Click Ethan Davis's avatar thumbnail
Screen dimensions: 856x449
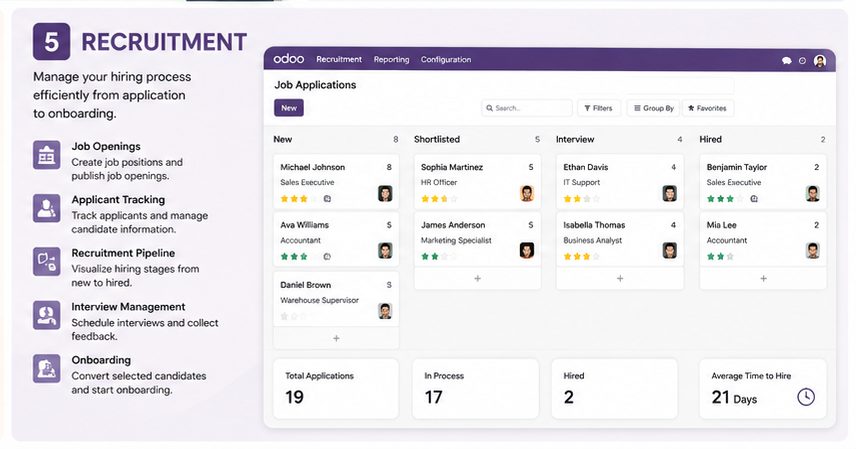pyautogui.click(x=670, y=193)
